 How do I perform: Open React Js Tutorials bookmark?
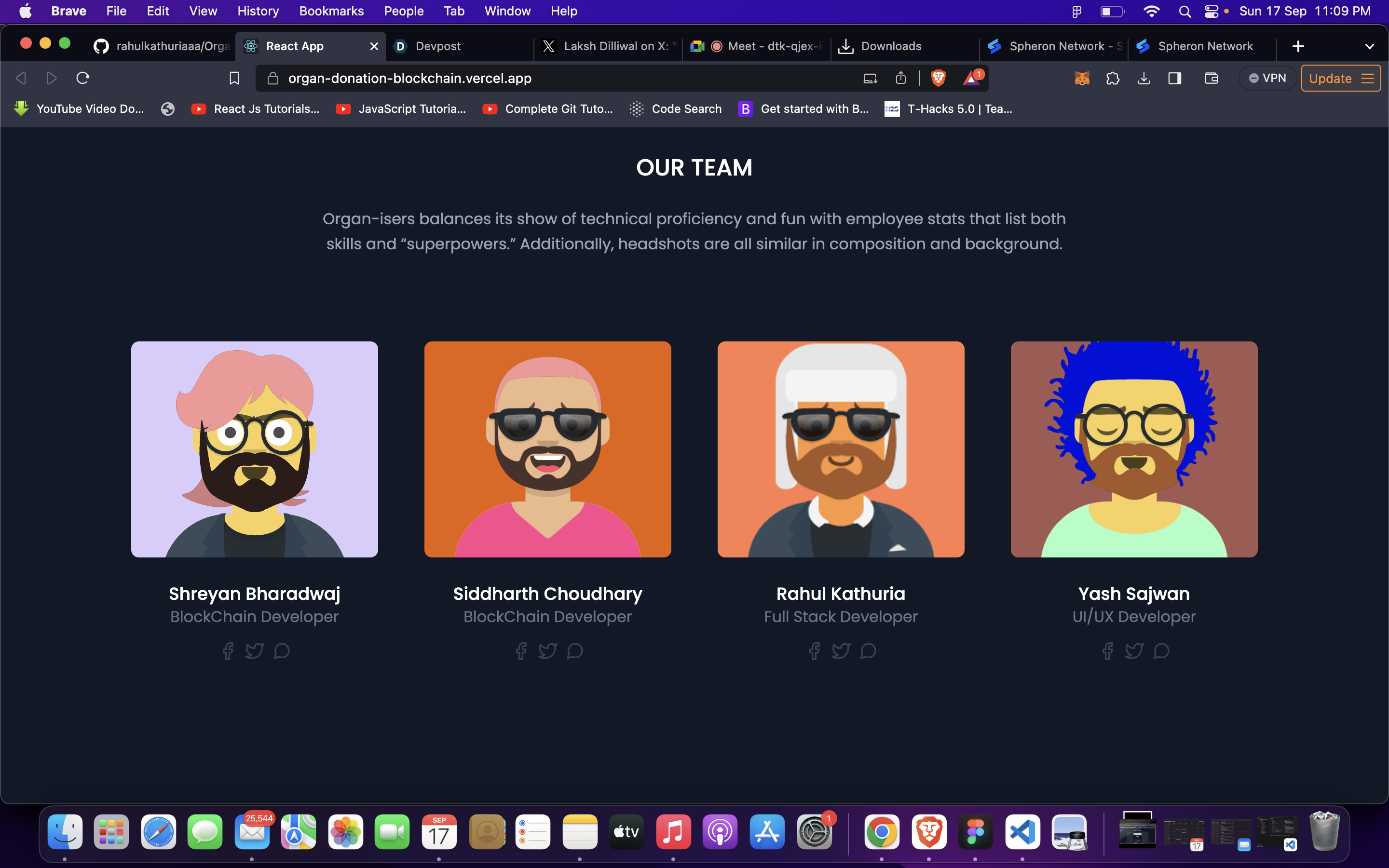pos(256,109)
